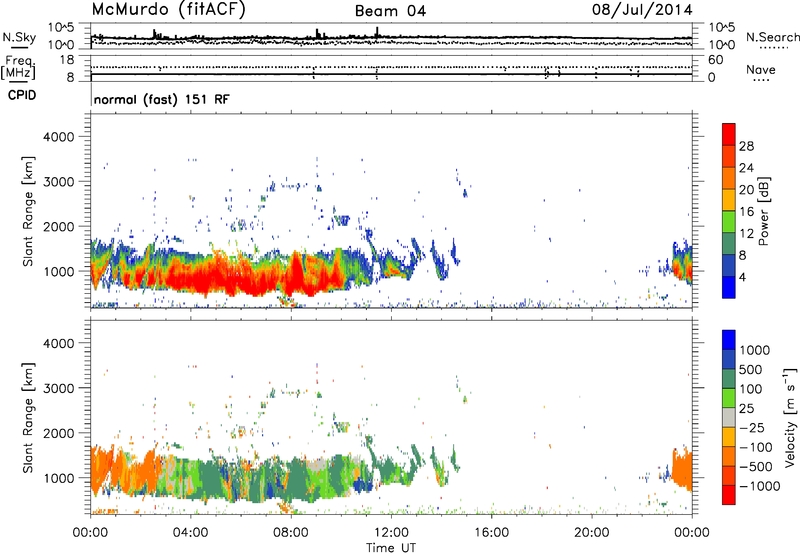Click the 8 tick on frequency axis
The width and height of the screenshot is (800, 554).
(x=70, y=78)
